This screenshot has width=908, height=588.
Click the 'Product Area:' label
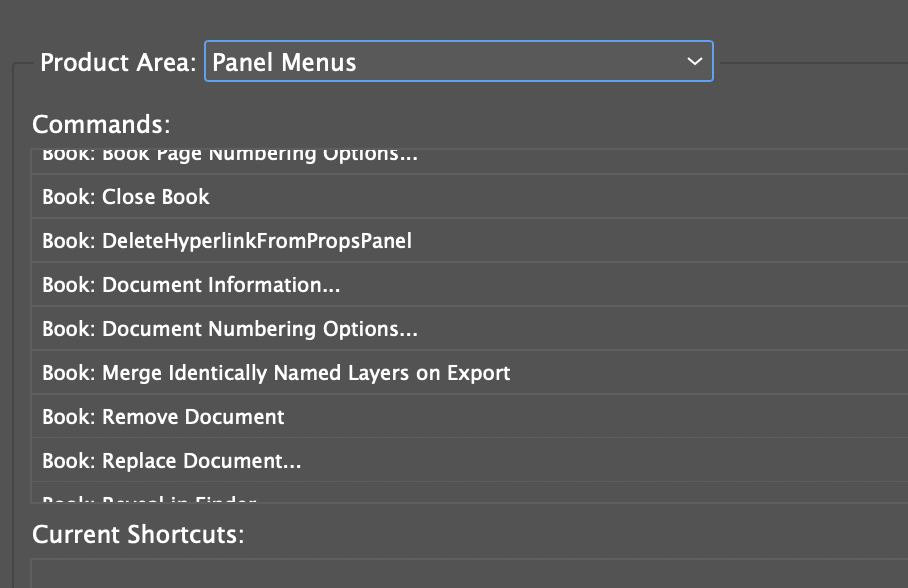tap(118, 62)
